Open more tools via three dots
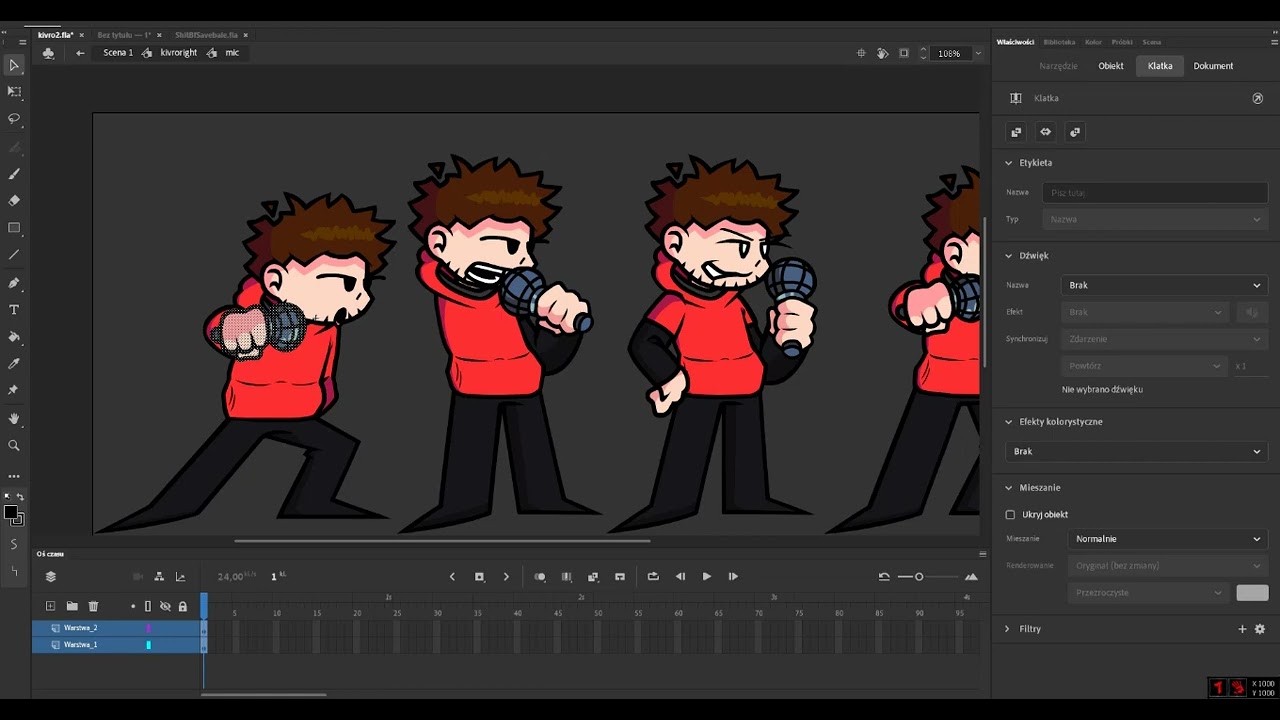 click(x=14, y=476)
